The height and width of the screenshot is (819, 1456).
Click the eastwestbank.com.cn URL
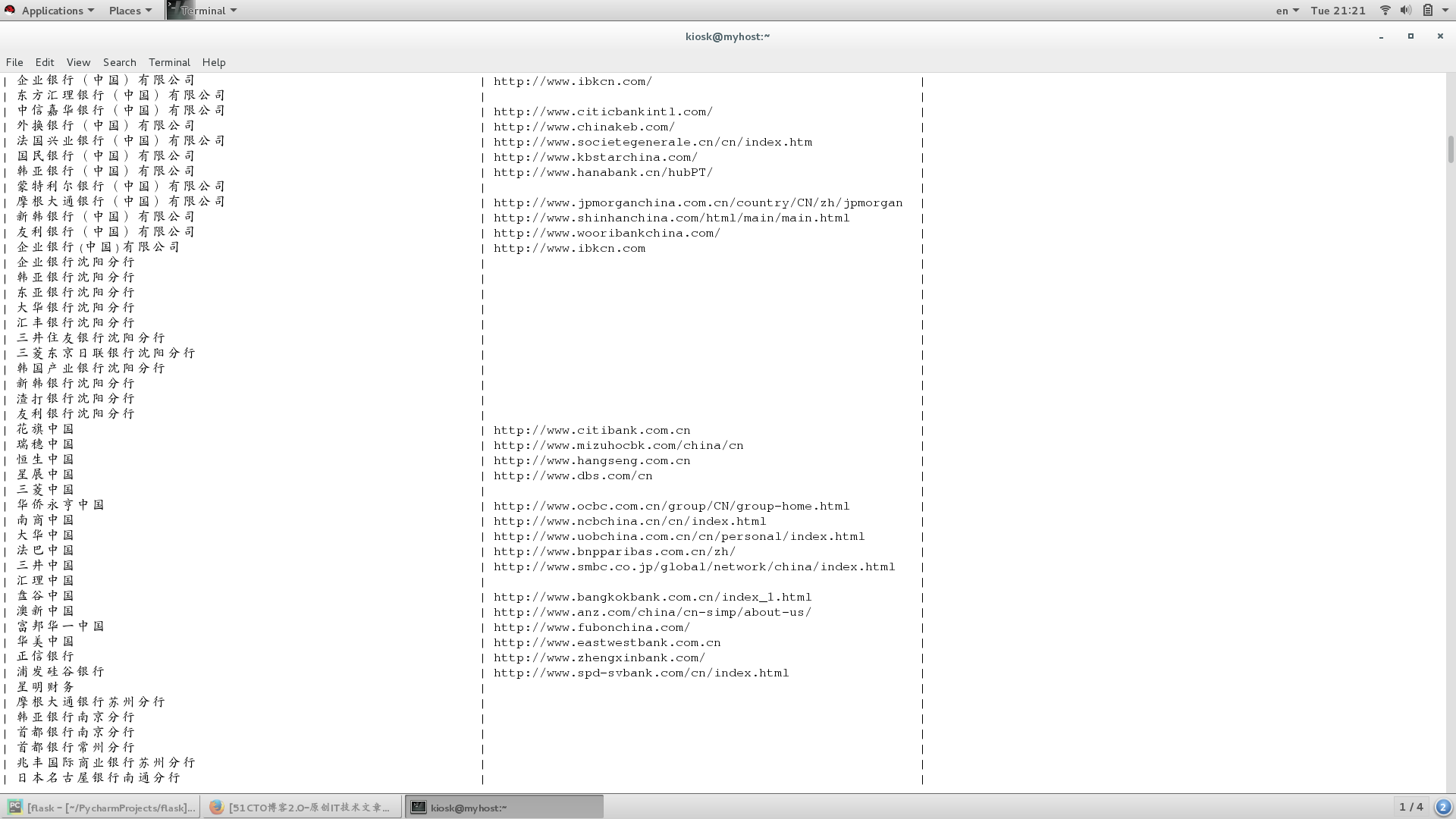point(607,642)
